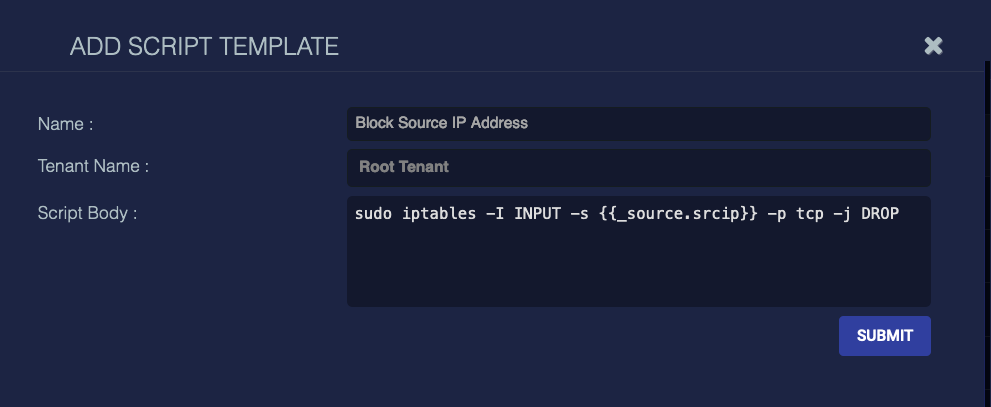Place cursor on the '-I' flag
The image size is (991, 407).
(x=494, y=214)
